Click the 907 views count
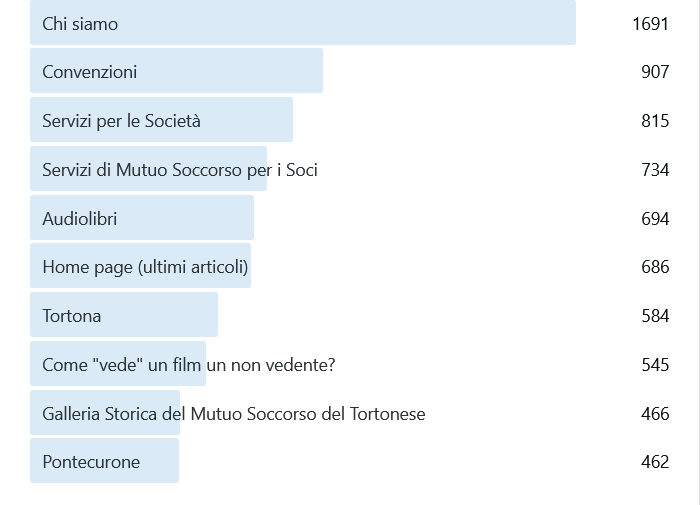The width and height of the screenshot is (700, 505). [x=655, y=72]
